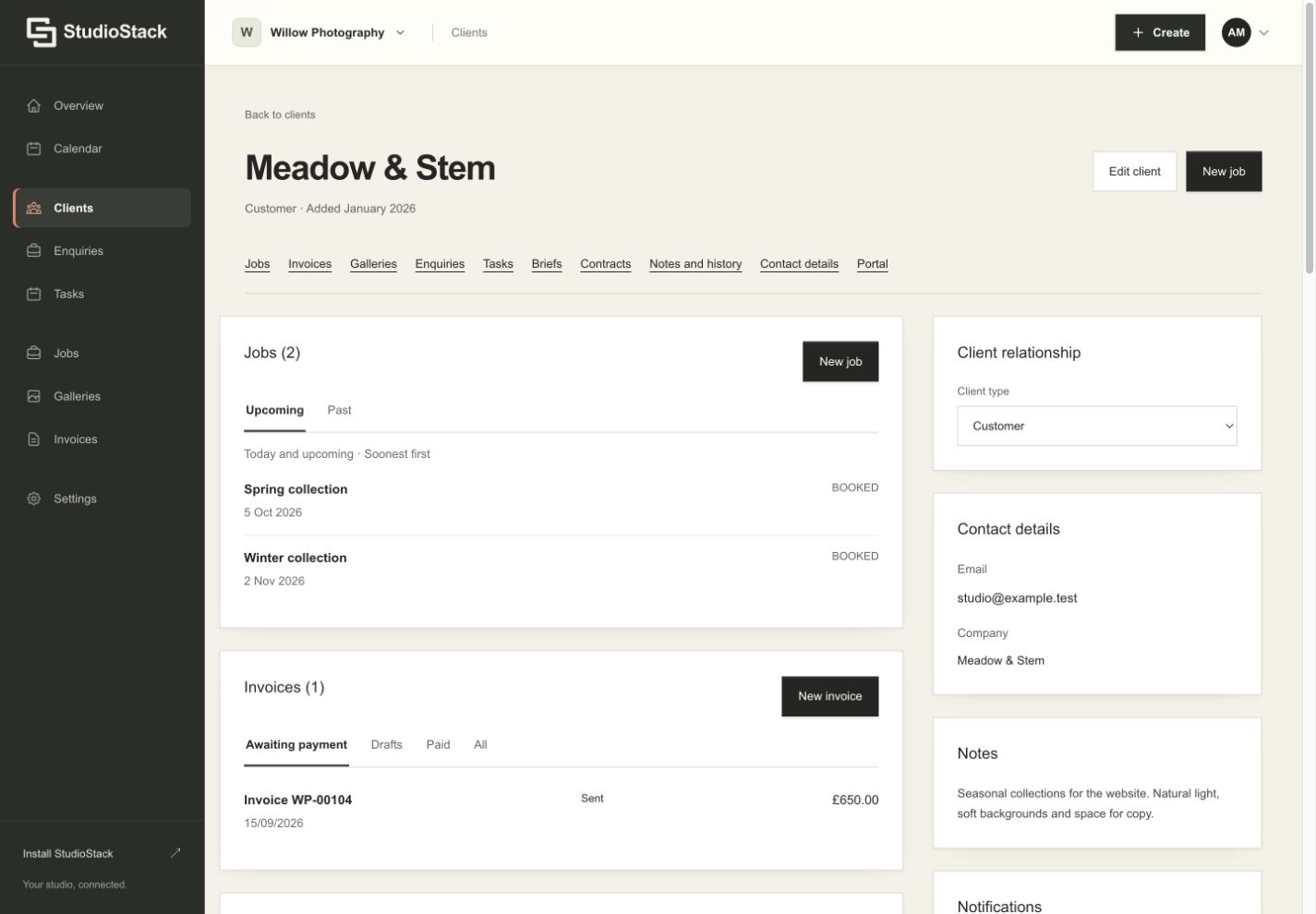
Task: Show the Drafts invoices tab
Action: (387, 744)
